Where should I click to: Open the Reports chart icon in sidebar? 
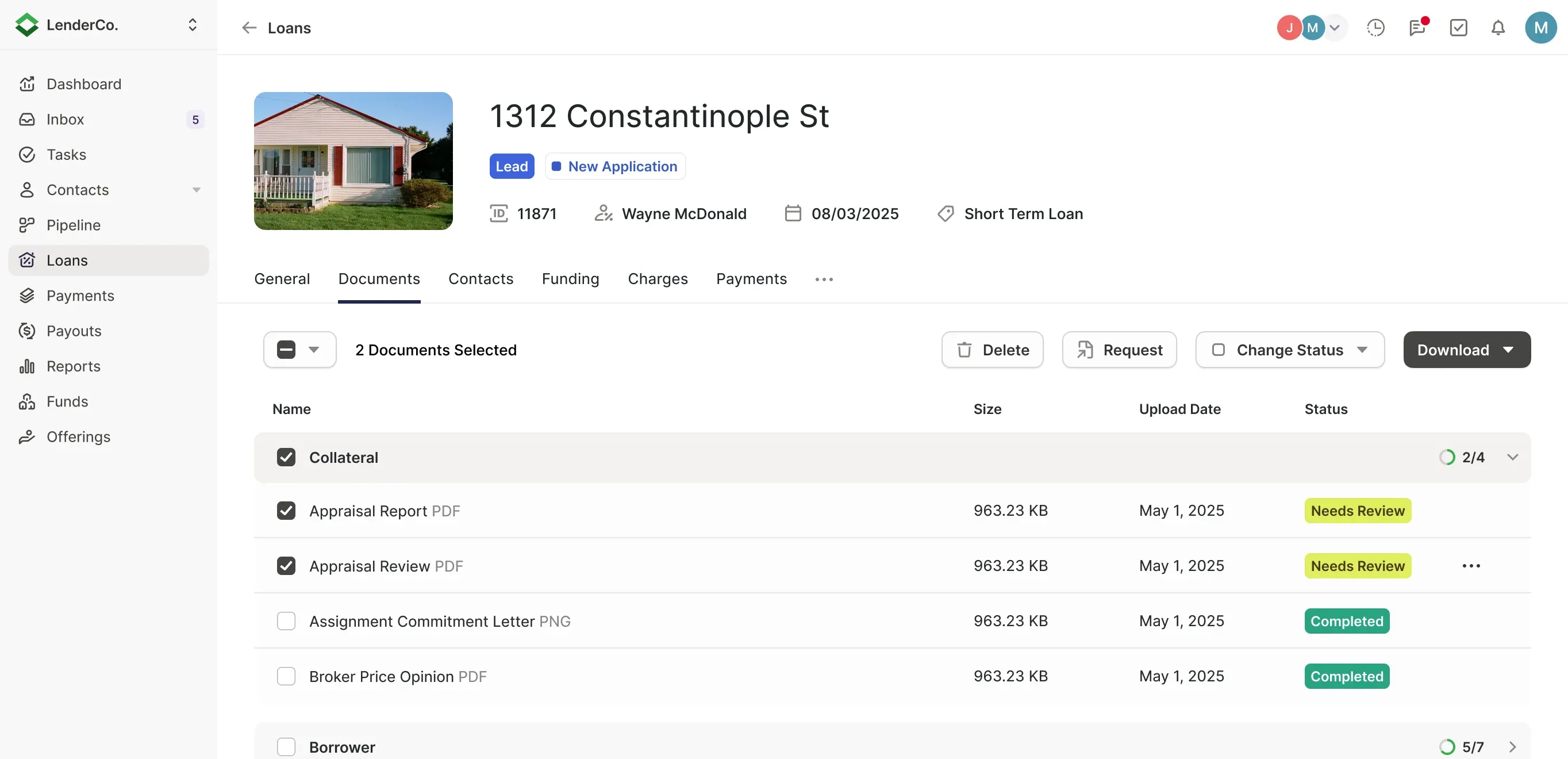pyautogui.click(x=27, y=366)
